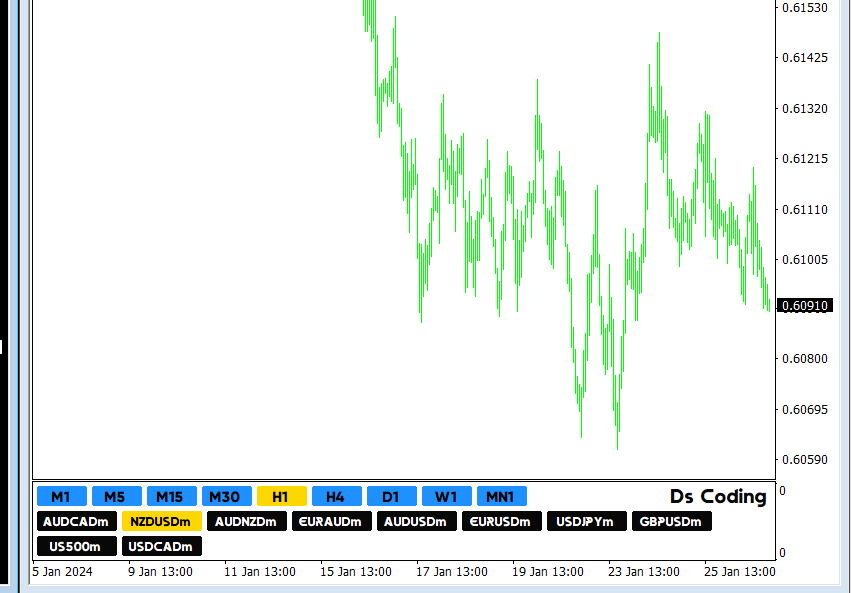This screenshot has height=593, width=851.
Task: Switch chart to AUDNZDm
Action: (x=247, y=521)
